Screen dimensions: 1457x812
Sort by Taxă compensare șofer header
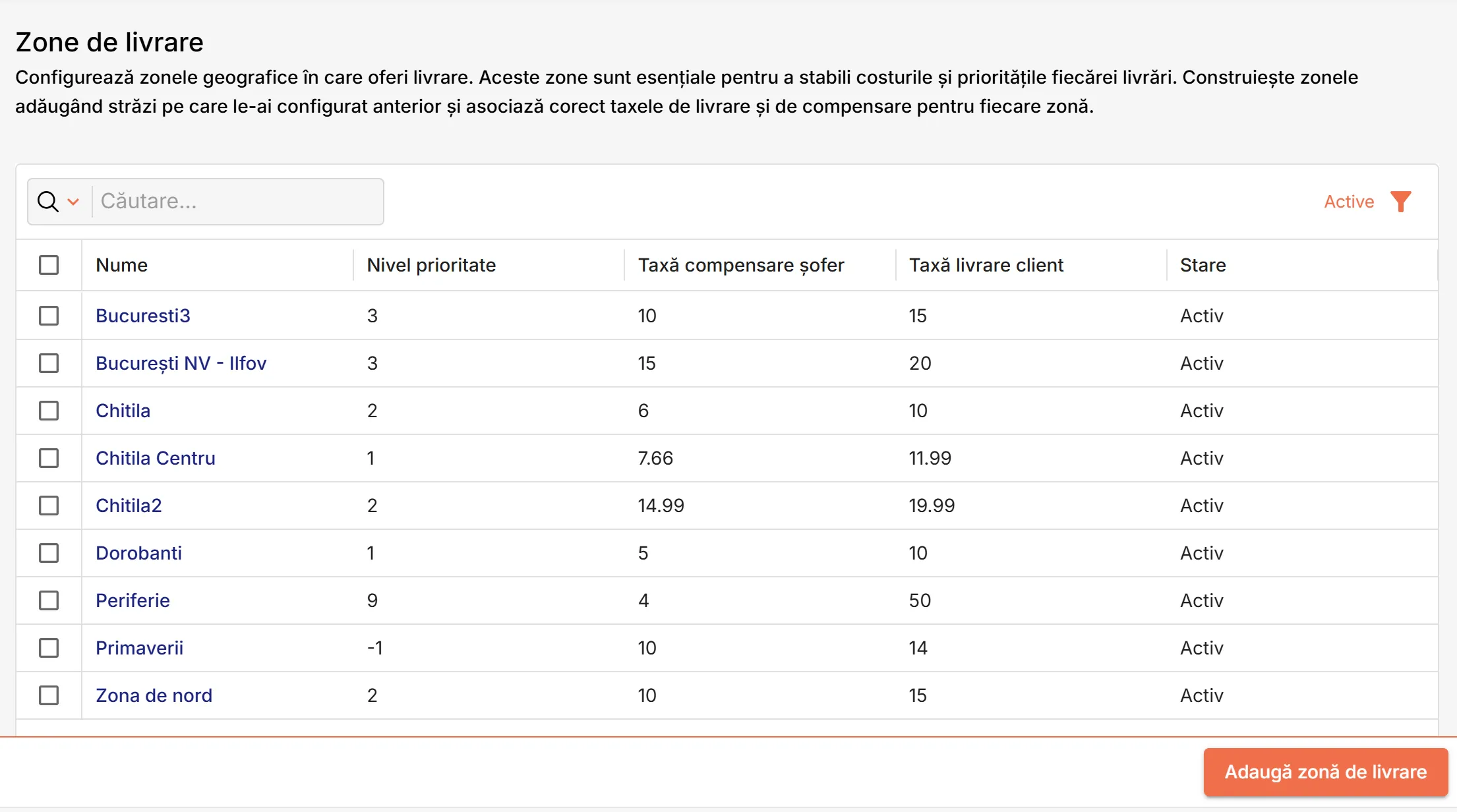click(741, 265)
